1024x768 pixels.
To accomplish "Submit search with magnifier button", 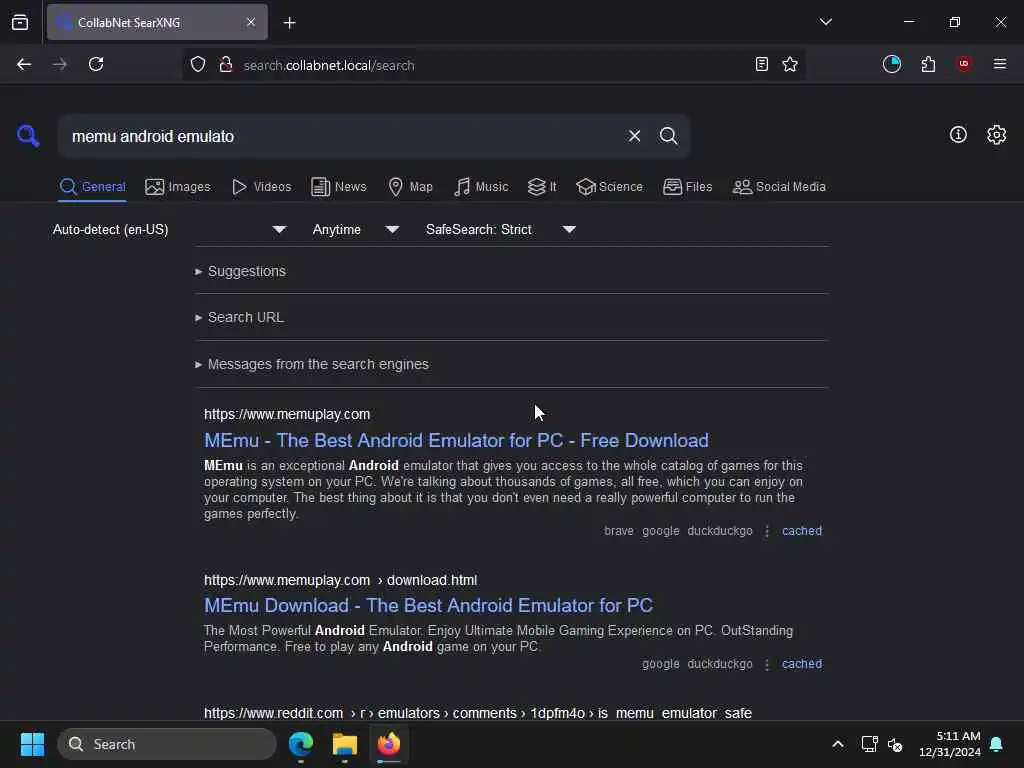I will tap(669, 136).
